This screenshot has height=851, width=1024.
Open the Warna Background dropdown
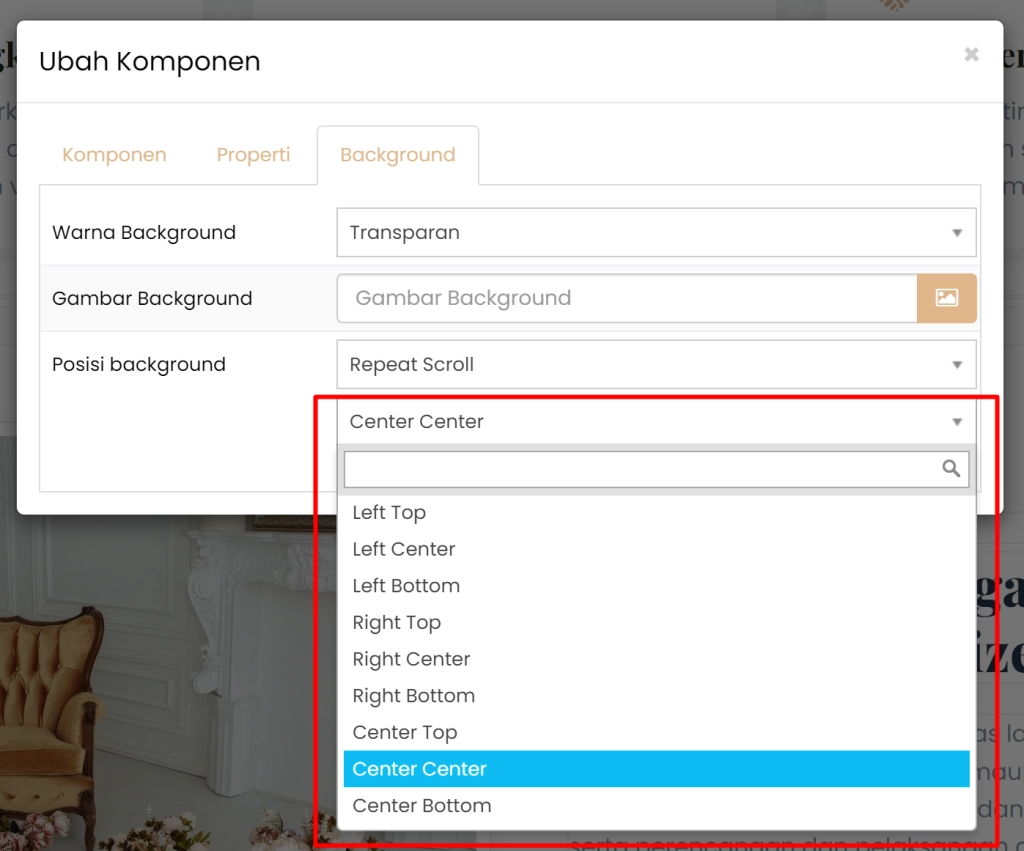coord(656,233)
